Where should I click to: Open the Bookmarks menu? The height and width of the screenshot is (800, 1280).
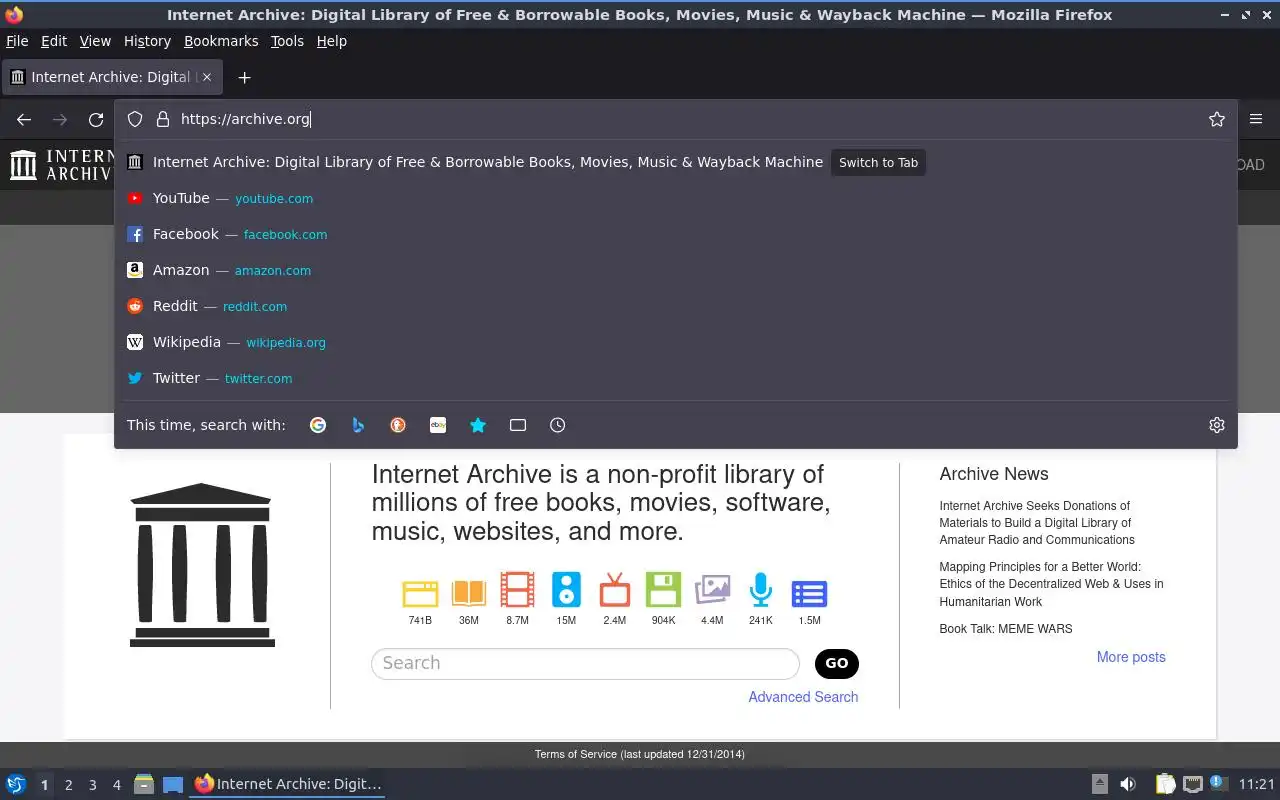click(x=221, y=41)
